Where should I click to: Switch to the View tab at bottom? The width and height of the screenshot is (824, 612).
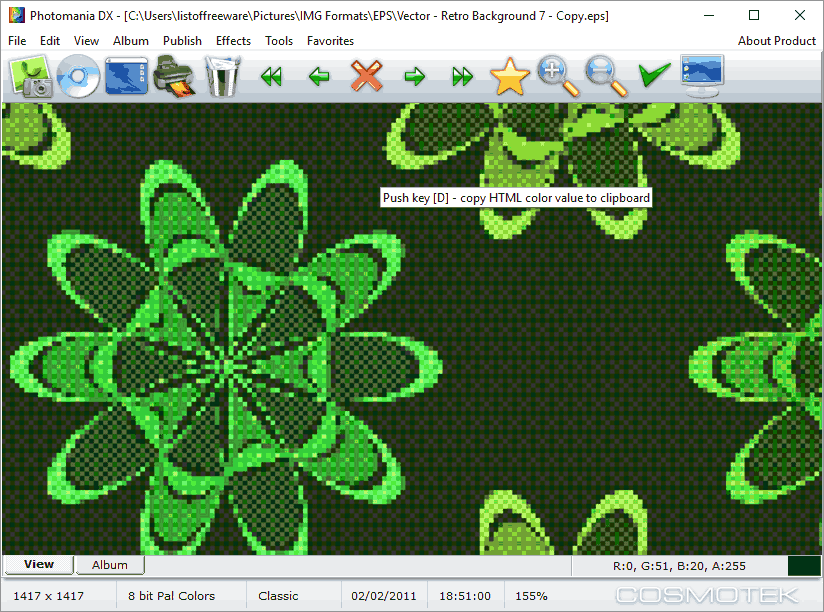[x=39, y=564]
